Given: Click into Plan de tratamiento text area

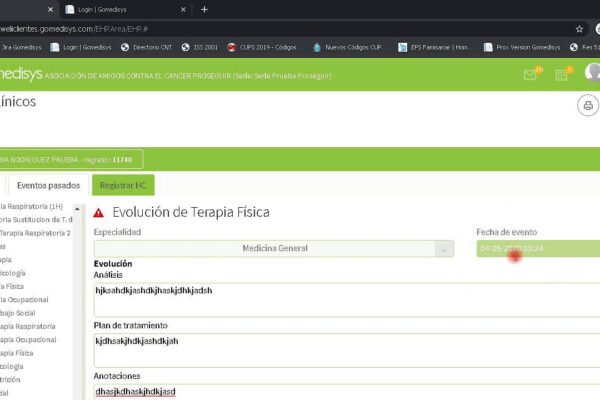Looking at the screenshot, I should coord(347,350).
